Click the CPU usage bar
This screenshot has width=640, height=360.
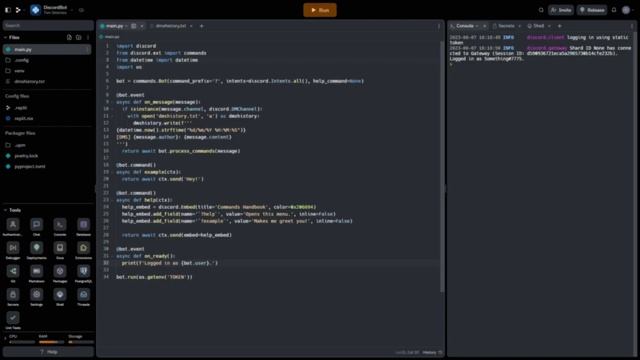(x=22, y=342)
